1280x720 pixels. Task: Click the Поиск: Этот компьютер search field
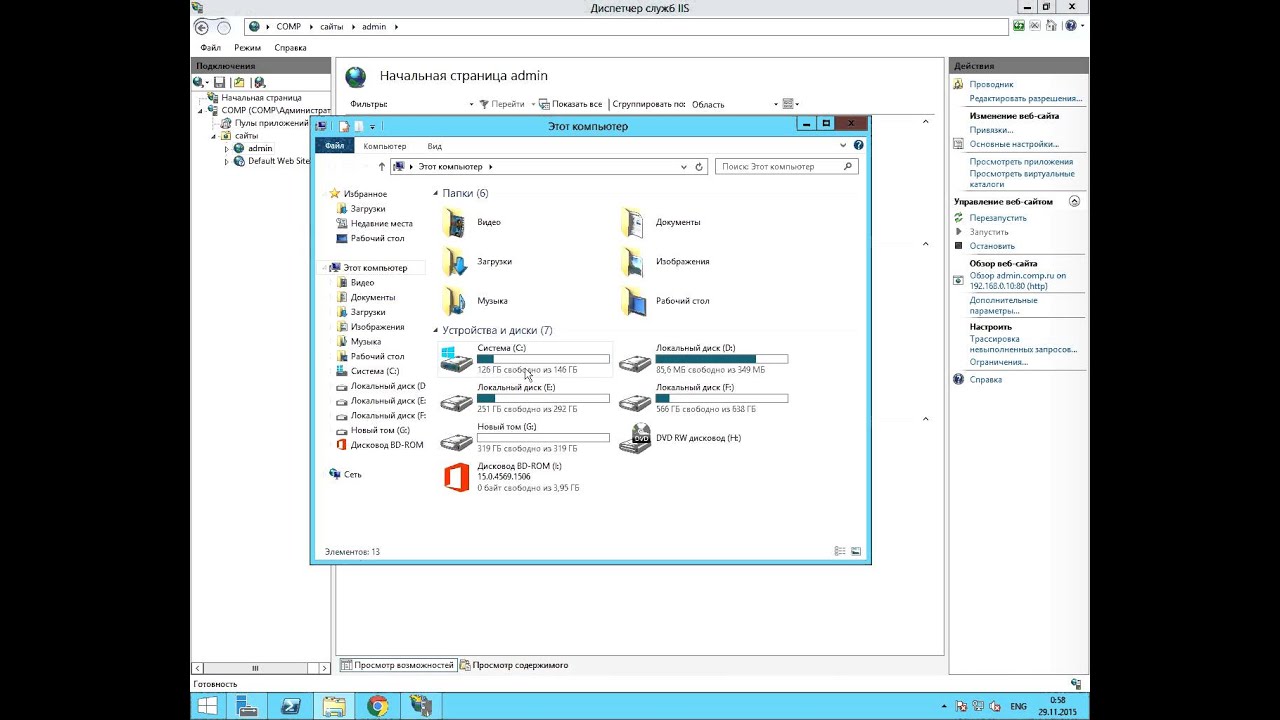tap(787, 167)
